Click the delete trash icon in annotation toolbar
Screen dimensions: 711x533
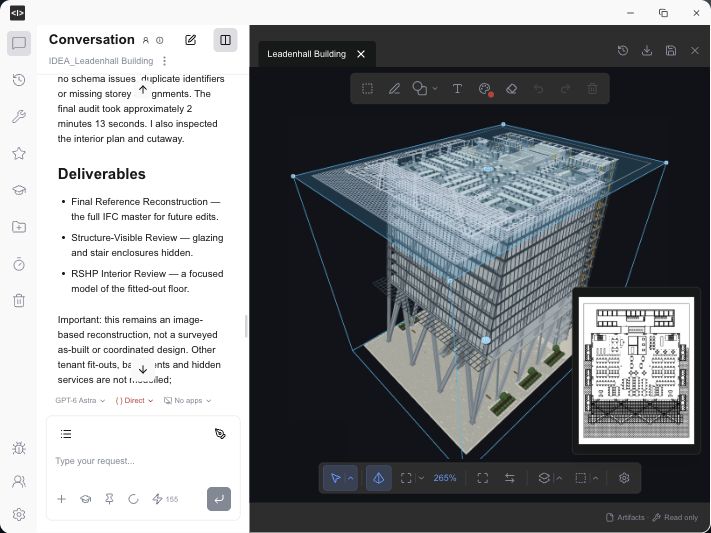coord(592,88)
